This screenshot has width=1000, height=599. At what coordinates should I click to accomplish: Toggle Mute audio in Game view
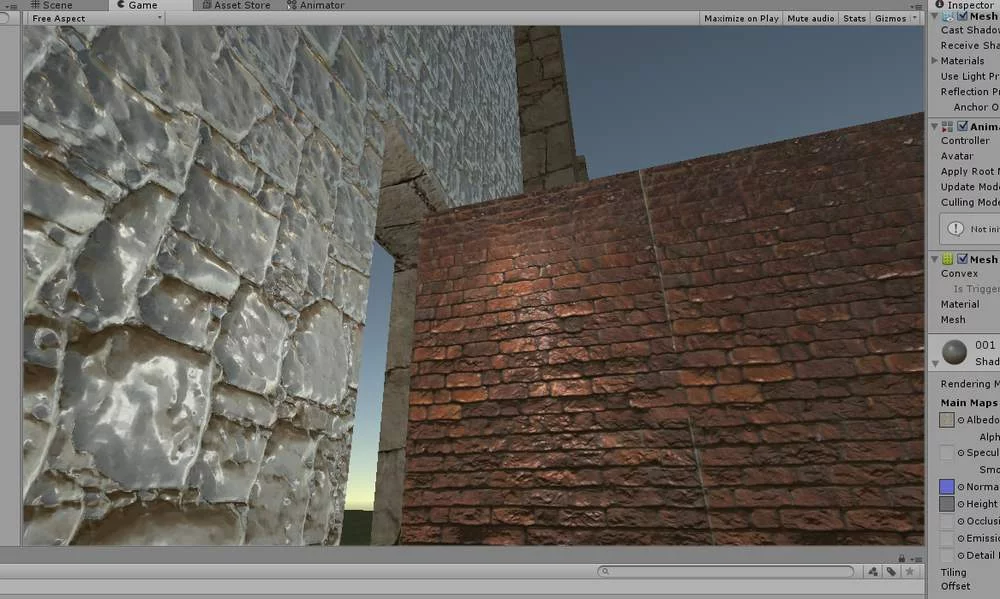pos(811,18)
